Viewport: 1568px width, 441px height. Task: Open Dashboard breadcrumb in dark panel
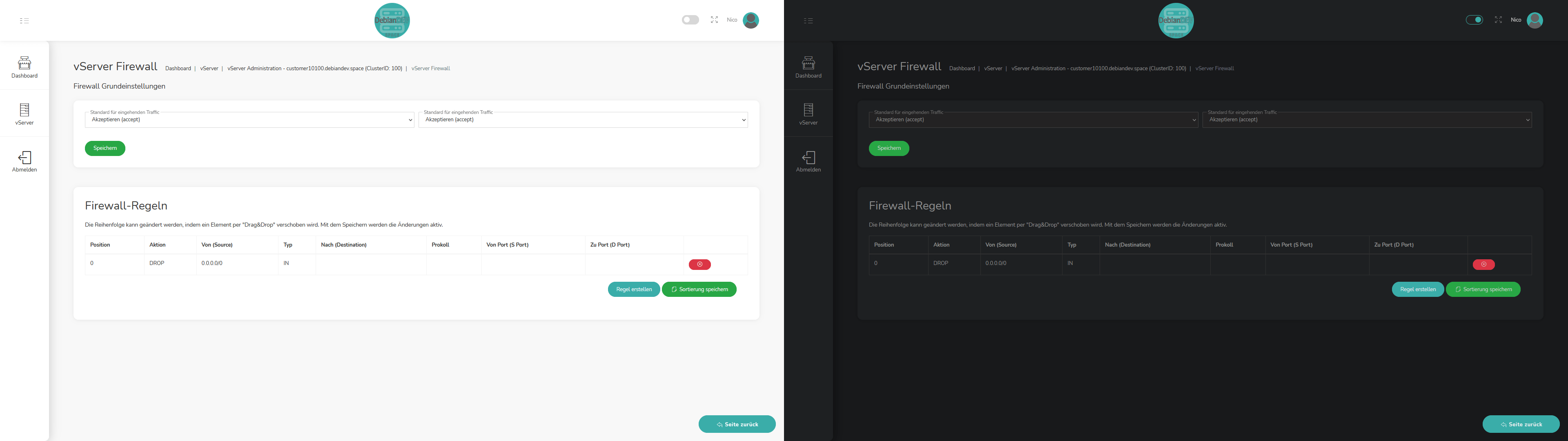962,68
